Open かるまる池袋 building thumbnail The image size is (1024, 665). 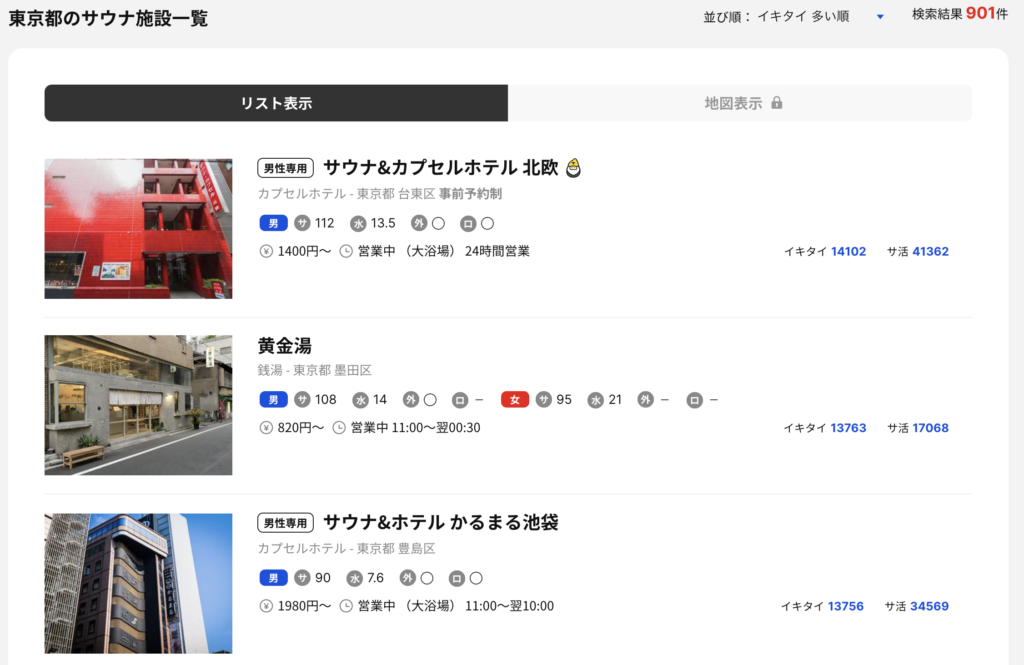138,583
